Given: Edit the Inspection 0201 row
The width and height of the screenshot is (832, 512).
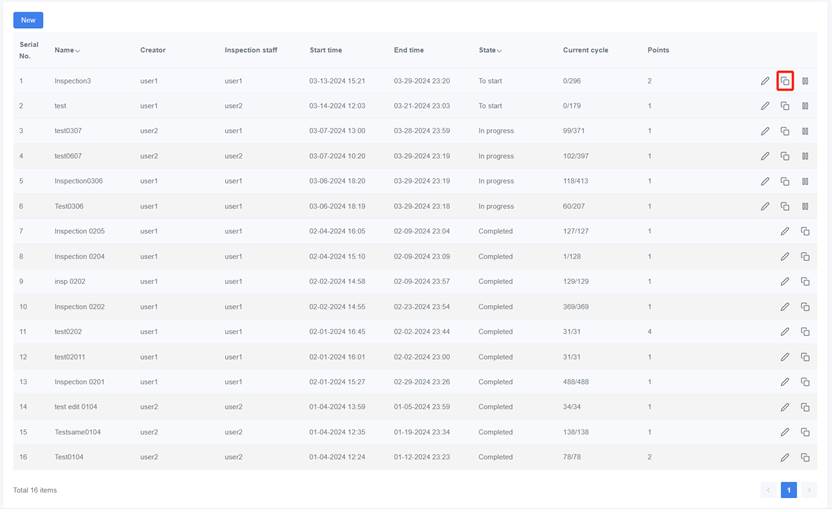Looking at the screenshot, I should pyautogui.click(x=785, y=382).
